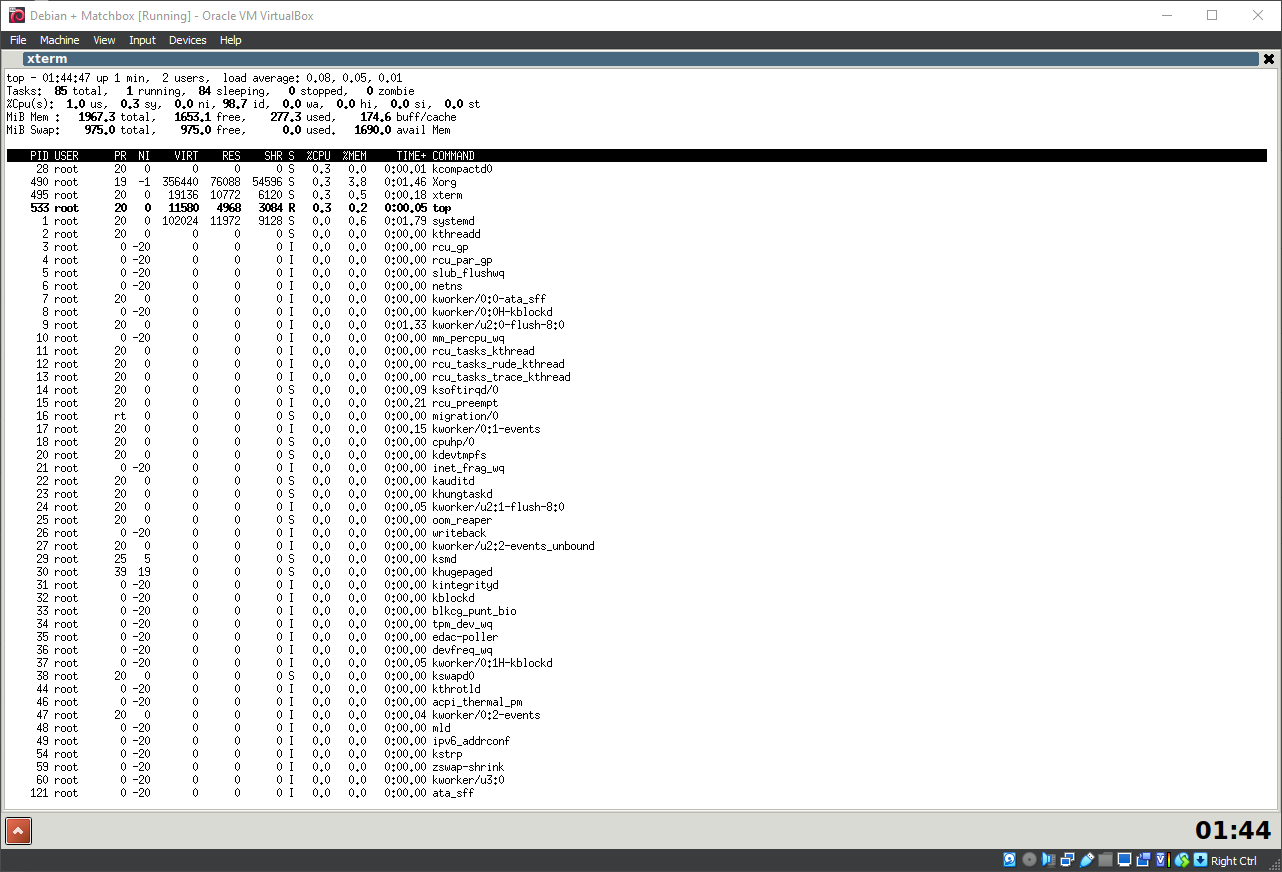The height and width of the screenshot is (872, 1282).
Task: Click the video recording status icon
Action: 1143,859
